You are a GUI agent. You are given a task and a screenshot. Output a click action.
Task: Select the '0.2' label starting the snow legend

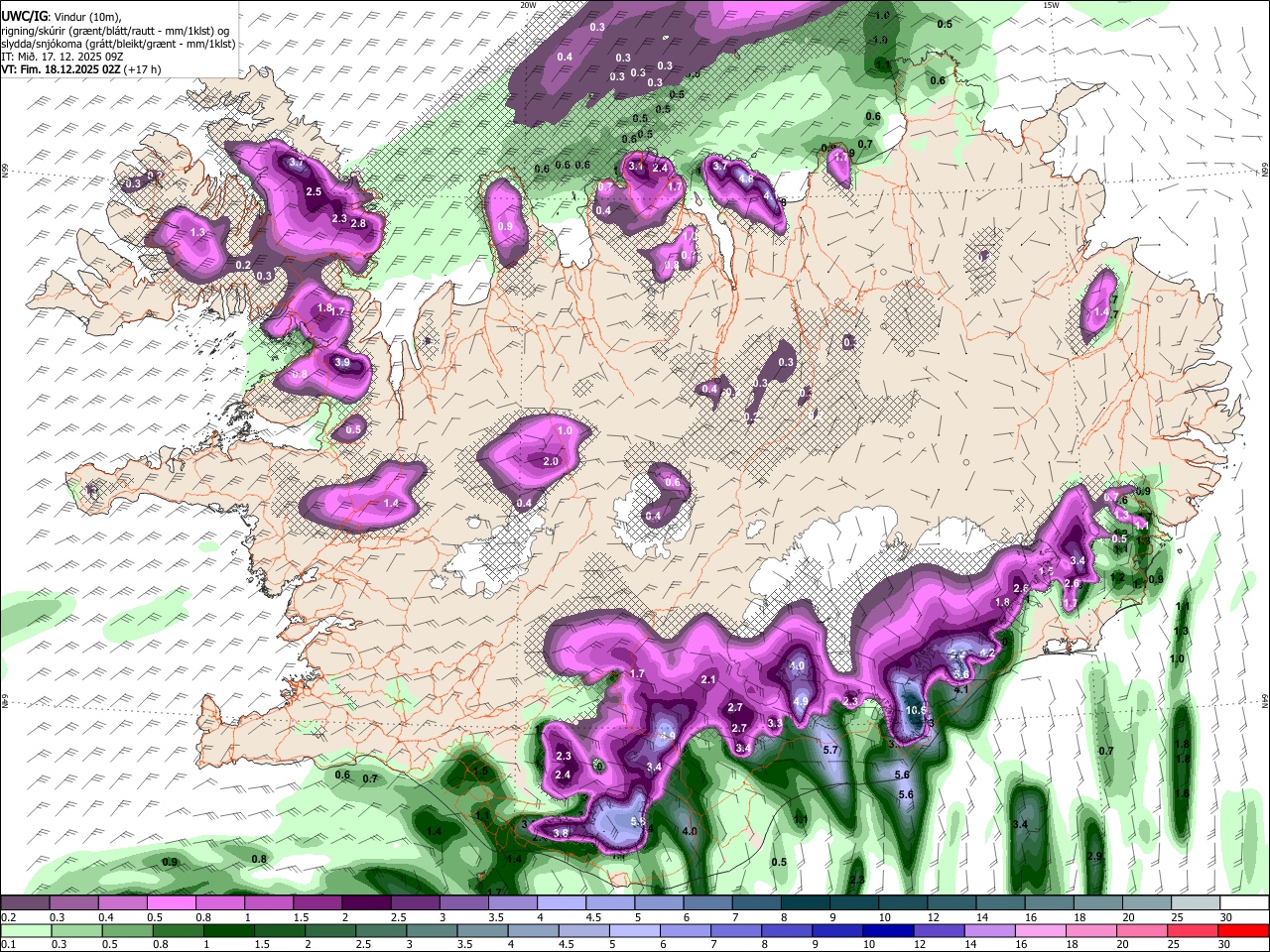(9, 918)
